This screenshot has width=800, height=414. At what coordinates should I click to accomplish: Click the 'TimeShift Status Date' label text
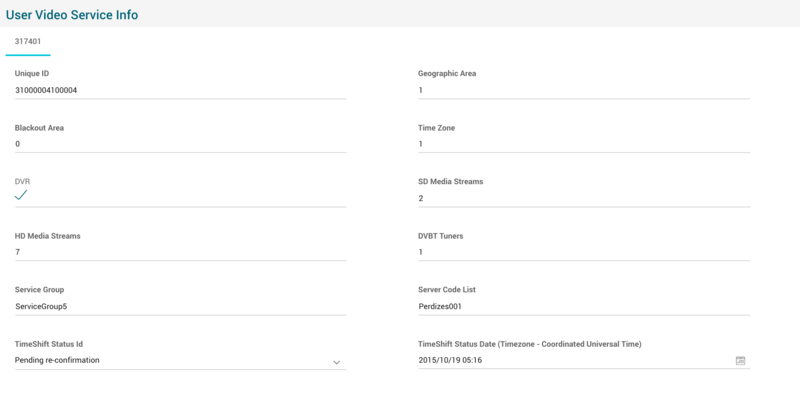click(x=529, y=343)
